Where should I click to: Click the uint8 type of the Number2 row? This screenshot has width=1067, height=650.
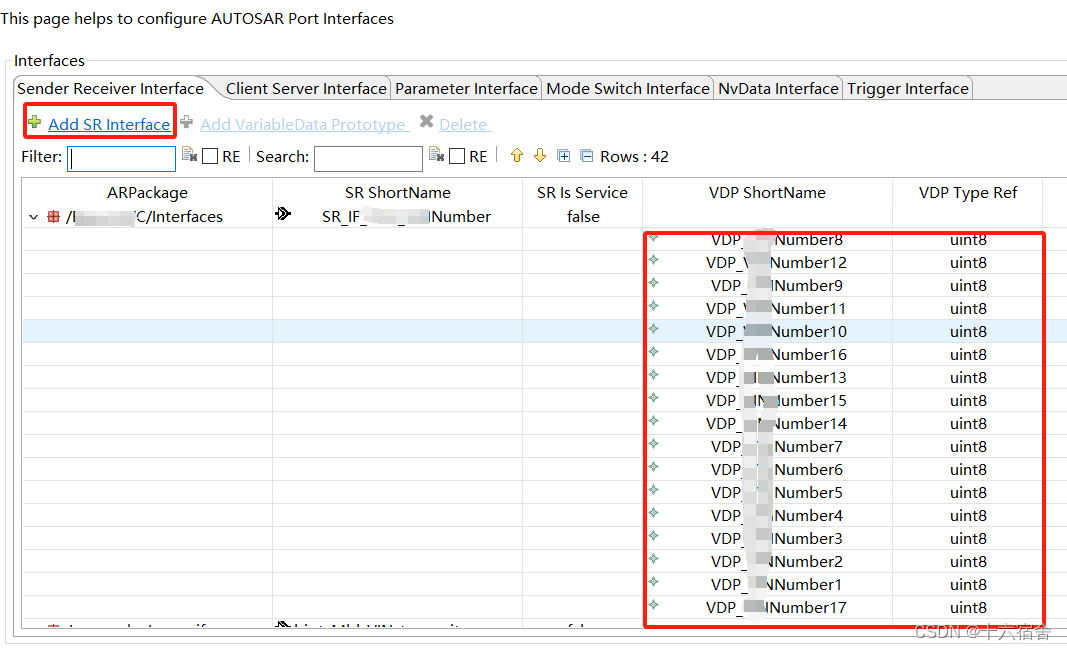(968, 562)
